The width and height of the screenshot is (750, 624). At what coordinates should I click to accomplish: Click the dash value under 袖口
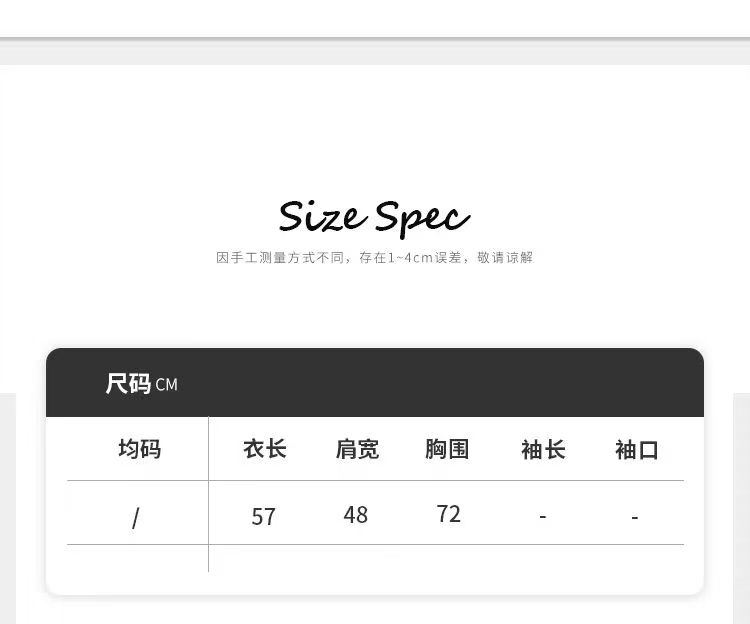pos(635,518)
